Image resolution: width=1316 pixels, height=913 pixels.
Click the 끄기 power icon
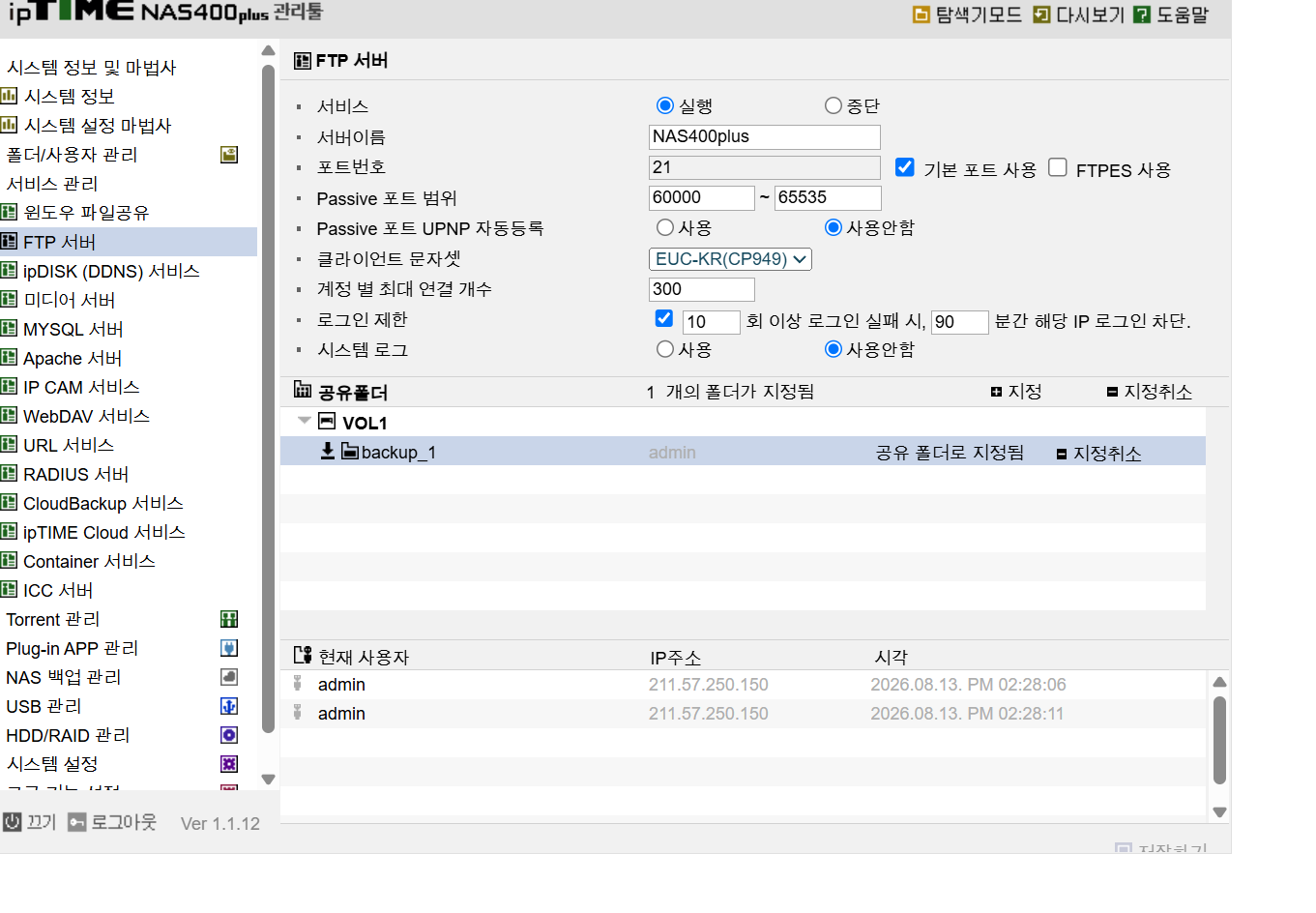[x=13, y=822]
